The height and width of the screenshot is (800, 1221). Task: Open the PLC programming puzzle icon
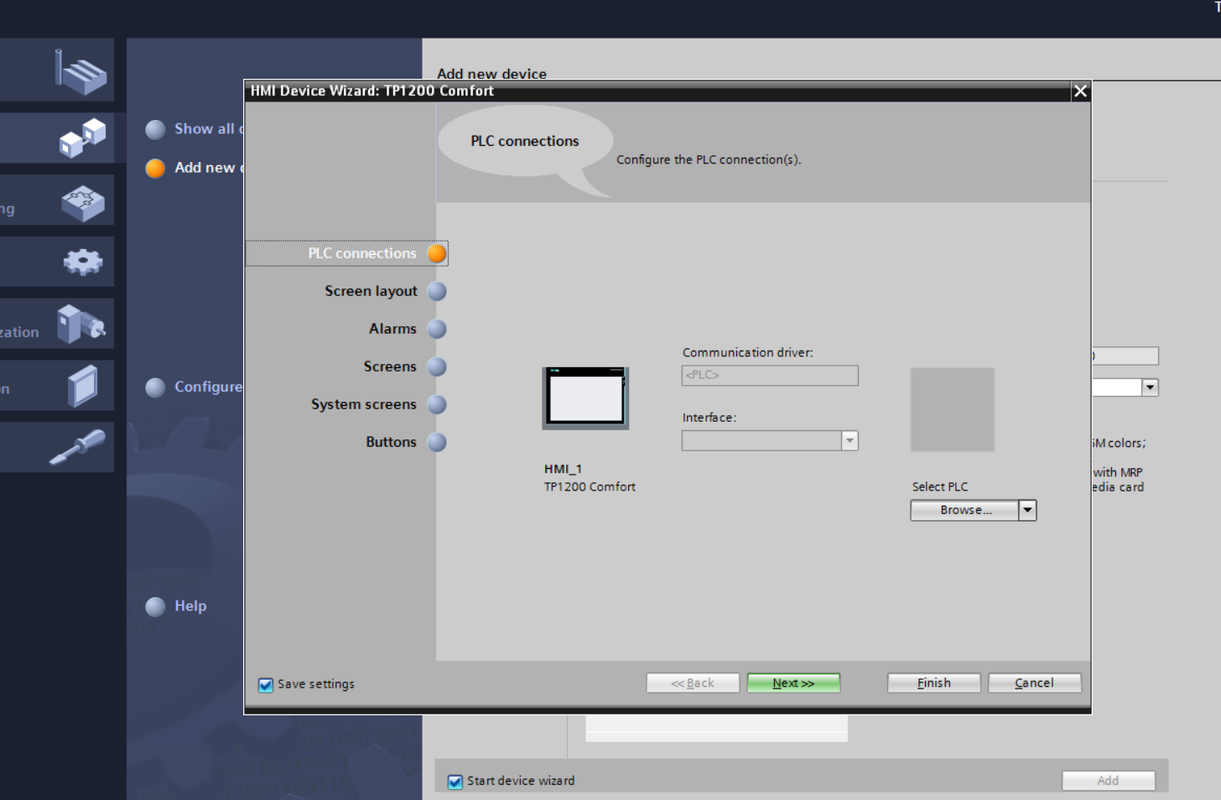[x=82, y=203]
